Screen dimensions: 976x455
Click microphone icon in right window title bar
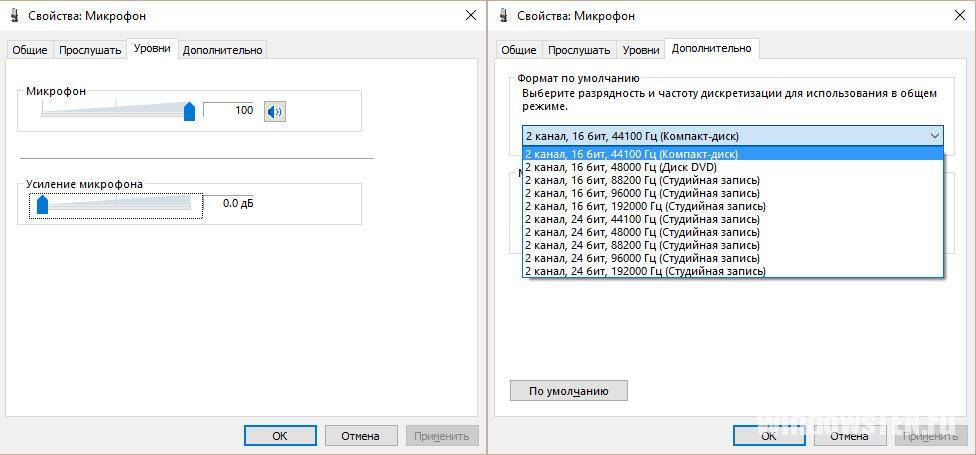coord(502,15)
